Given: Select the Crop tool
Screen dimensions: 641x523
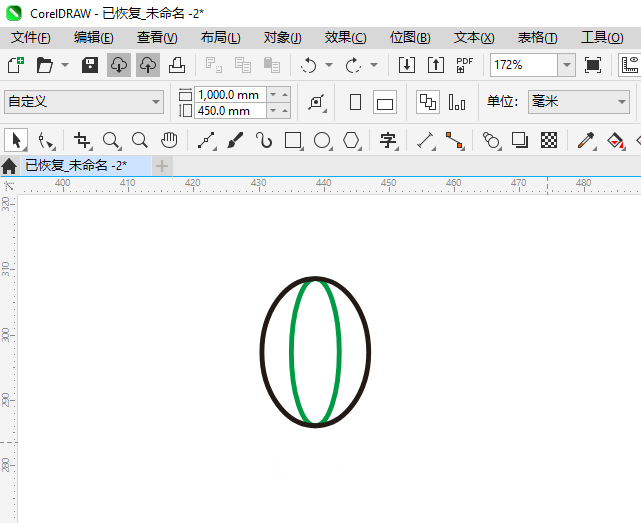Looking at the screenshot, I should (82, 140).
